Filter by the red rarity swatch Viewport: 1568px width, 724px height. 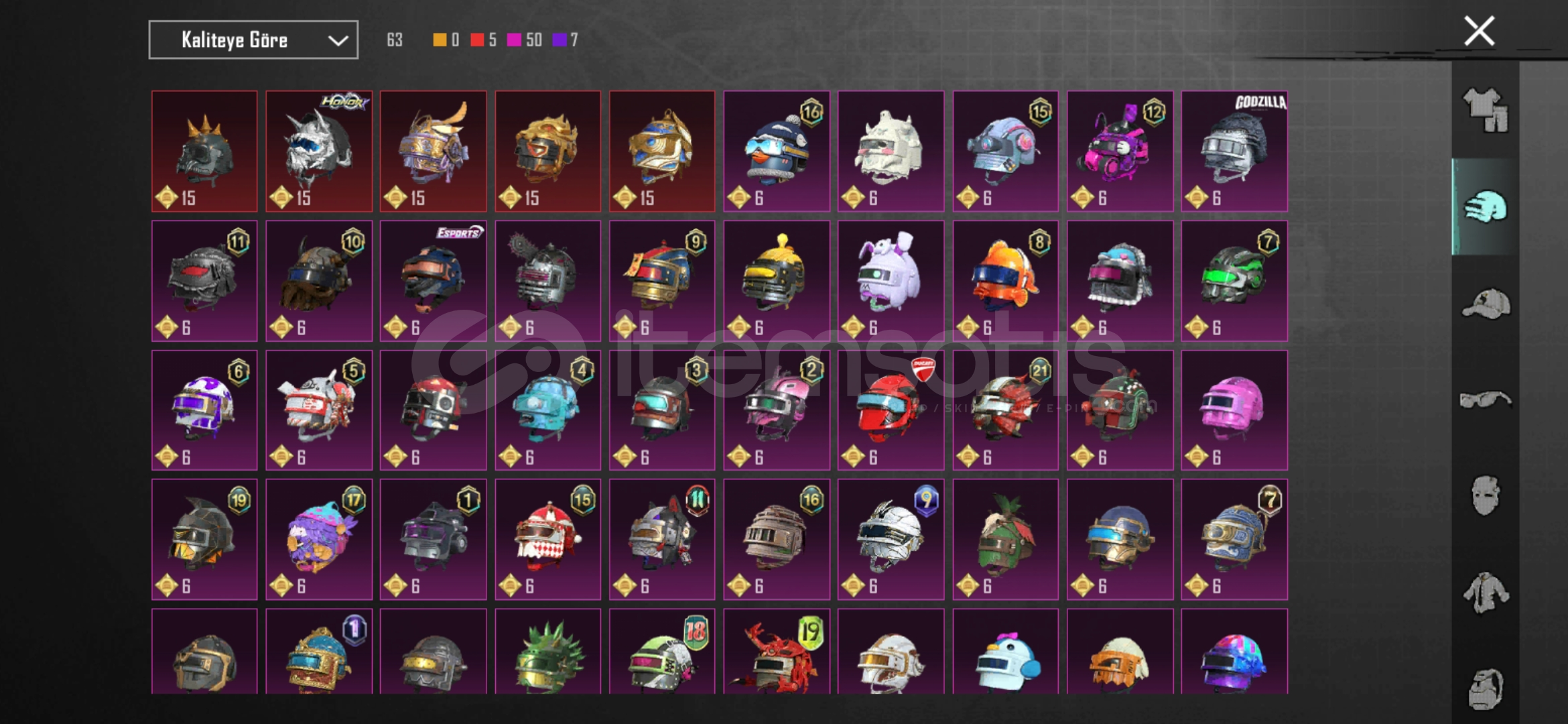pos(477,40)
